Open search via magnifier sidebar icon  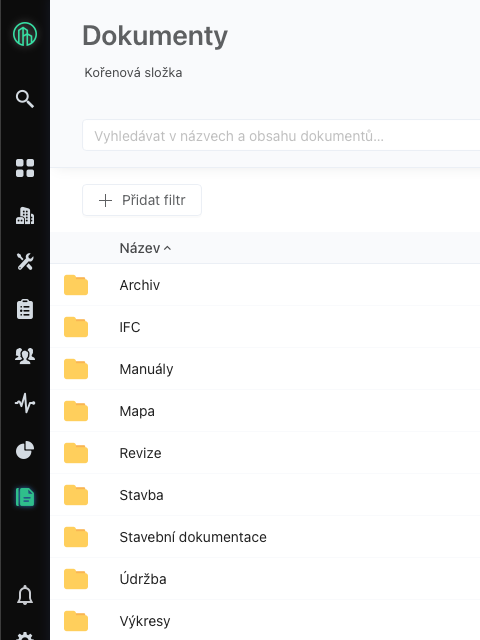click(x=25, y=99)
